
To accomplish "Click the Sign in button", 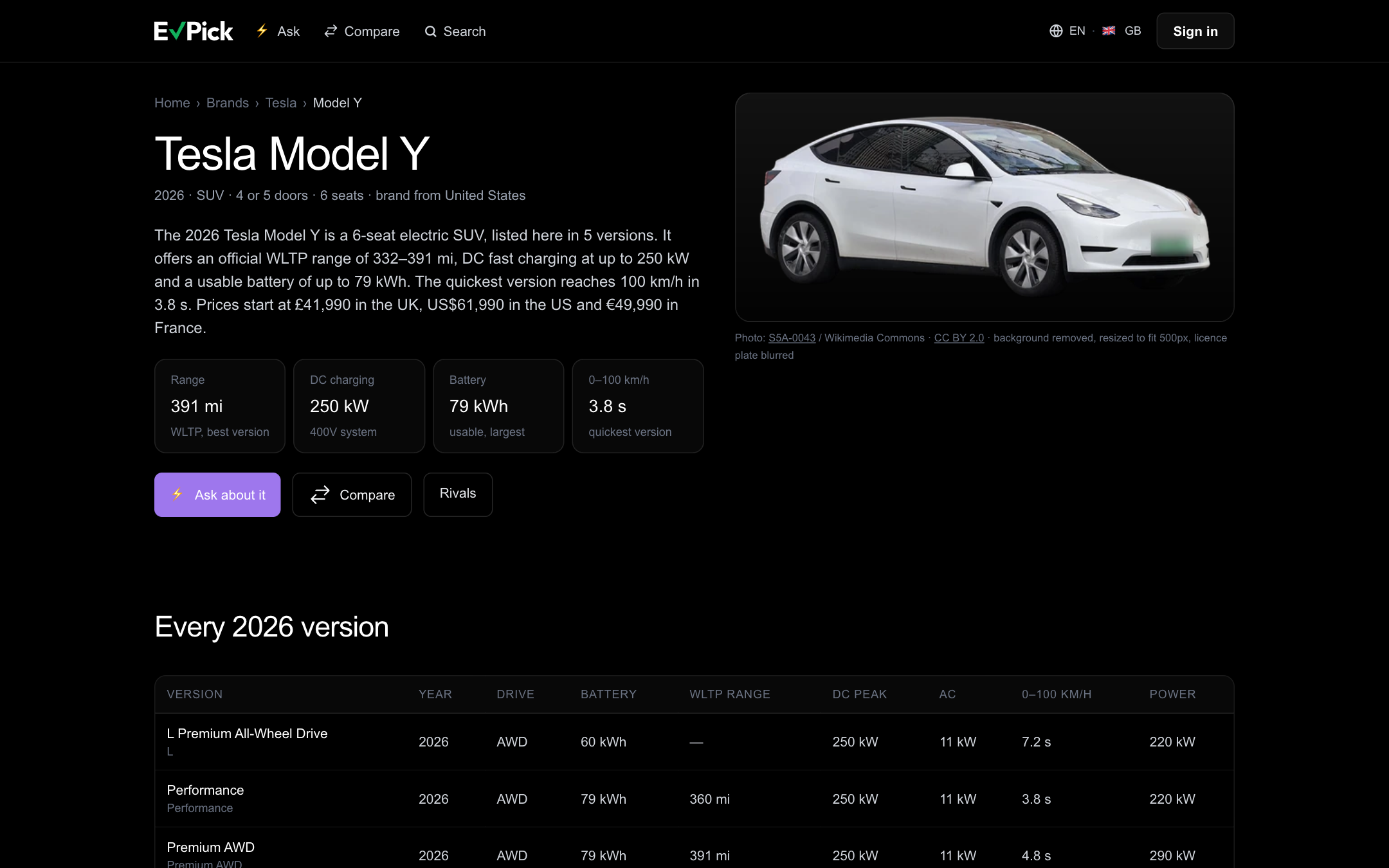I will [1195, 31].
